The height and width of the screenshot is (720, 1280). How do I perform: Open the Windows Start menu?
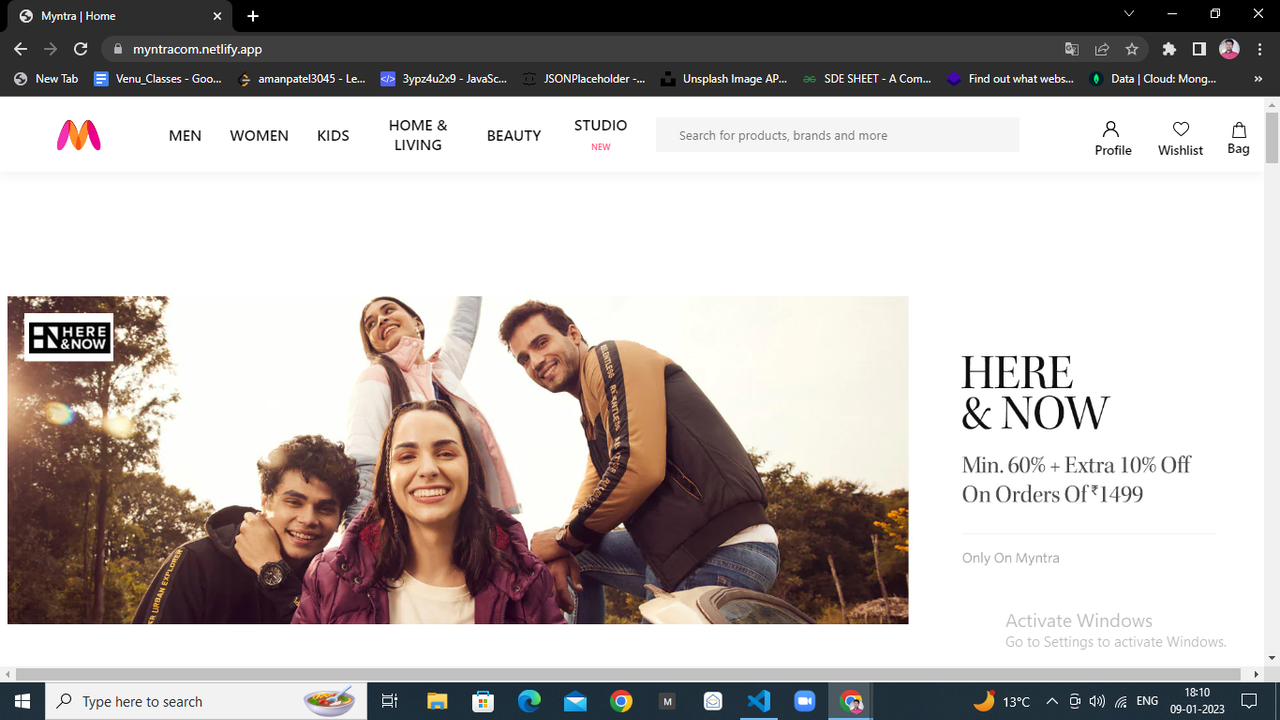pyautogui.click(x=22, y=701)
